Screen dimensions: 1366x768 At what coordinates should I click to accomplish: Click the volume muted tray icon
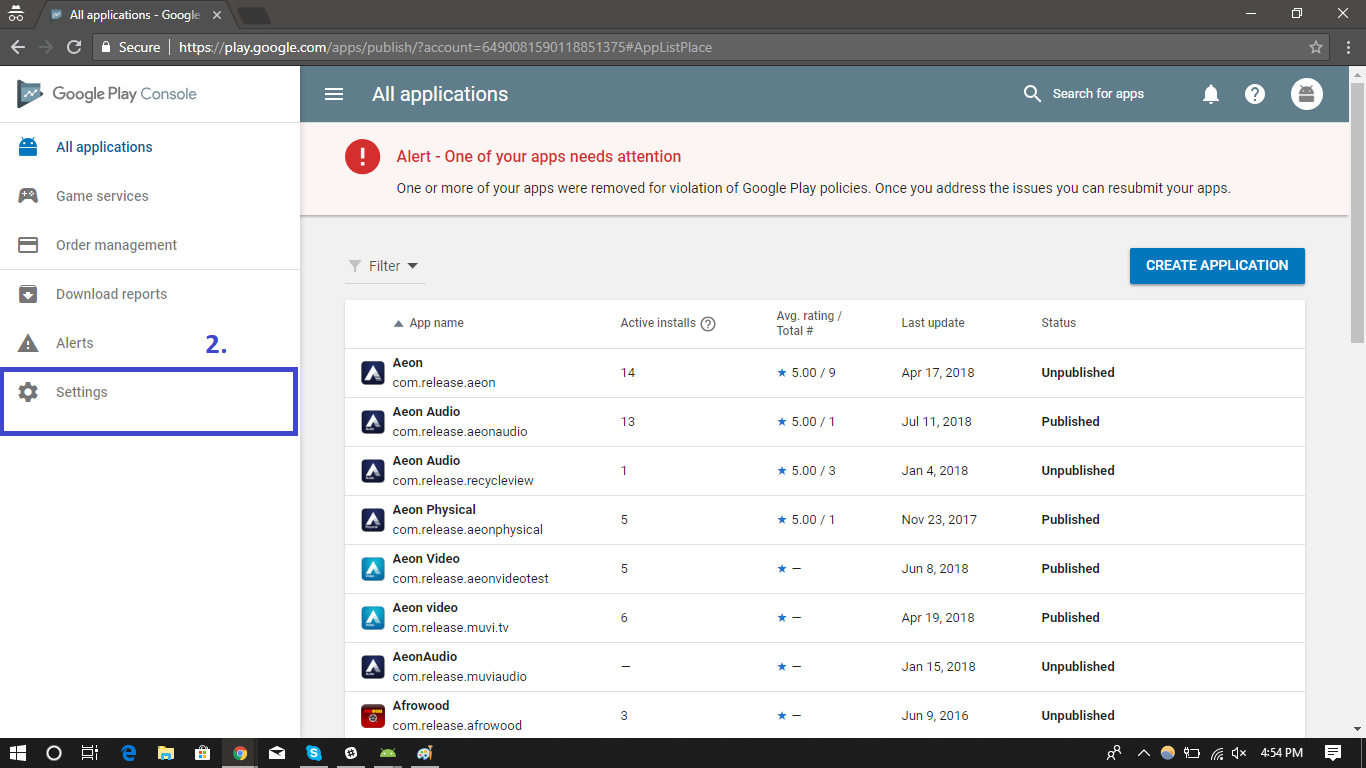tap(1239, 753)
